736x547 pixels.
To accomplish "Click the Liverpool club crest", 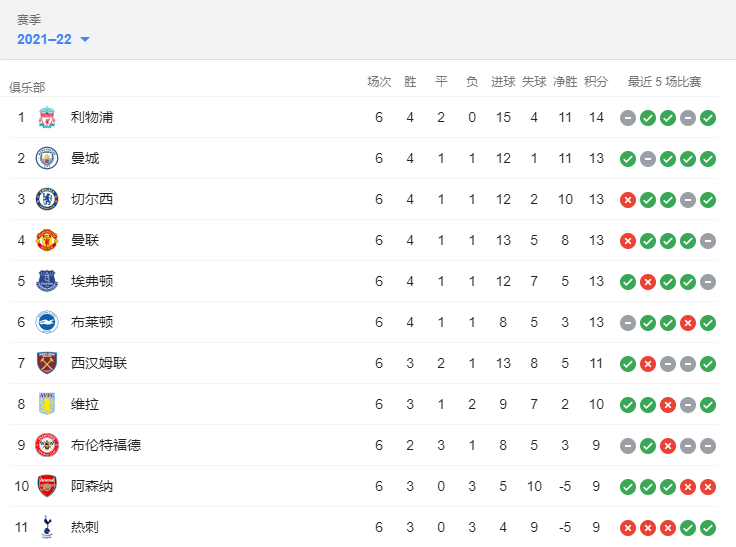I will [x=47, y=117].
